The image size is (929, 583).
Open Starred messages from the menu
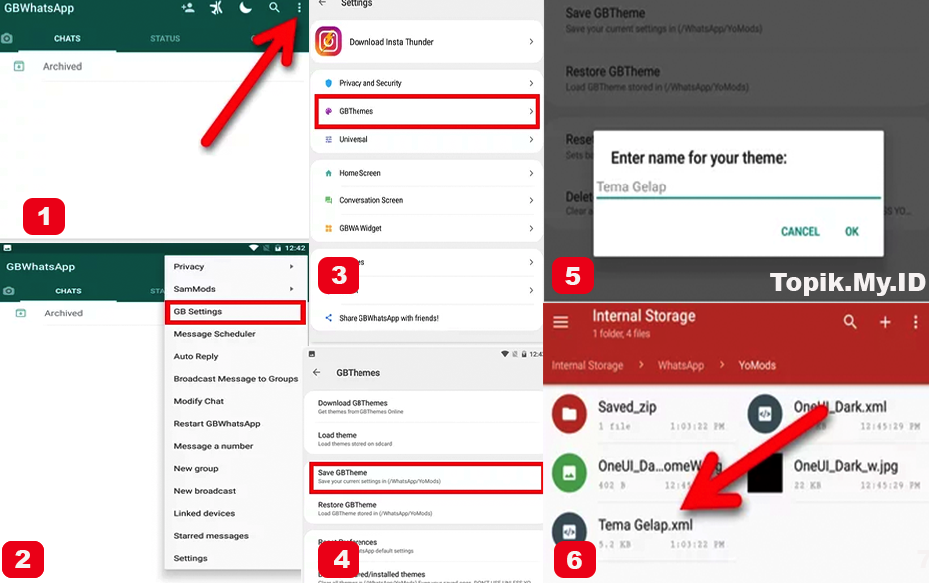click(211, 536)
